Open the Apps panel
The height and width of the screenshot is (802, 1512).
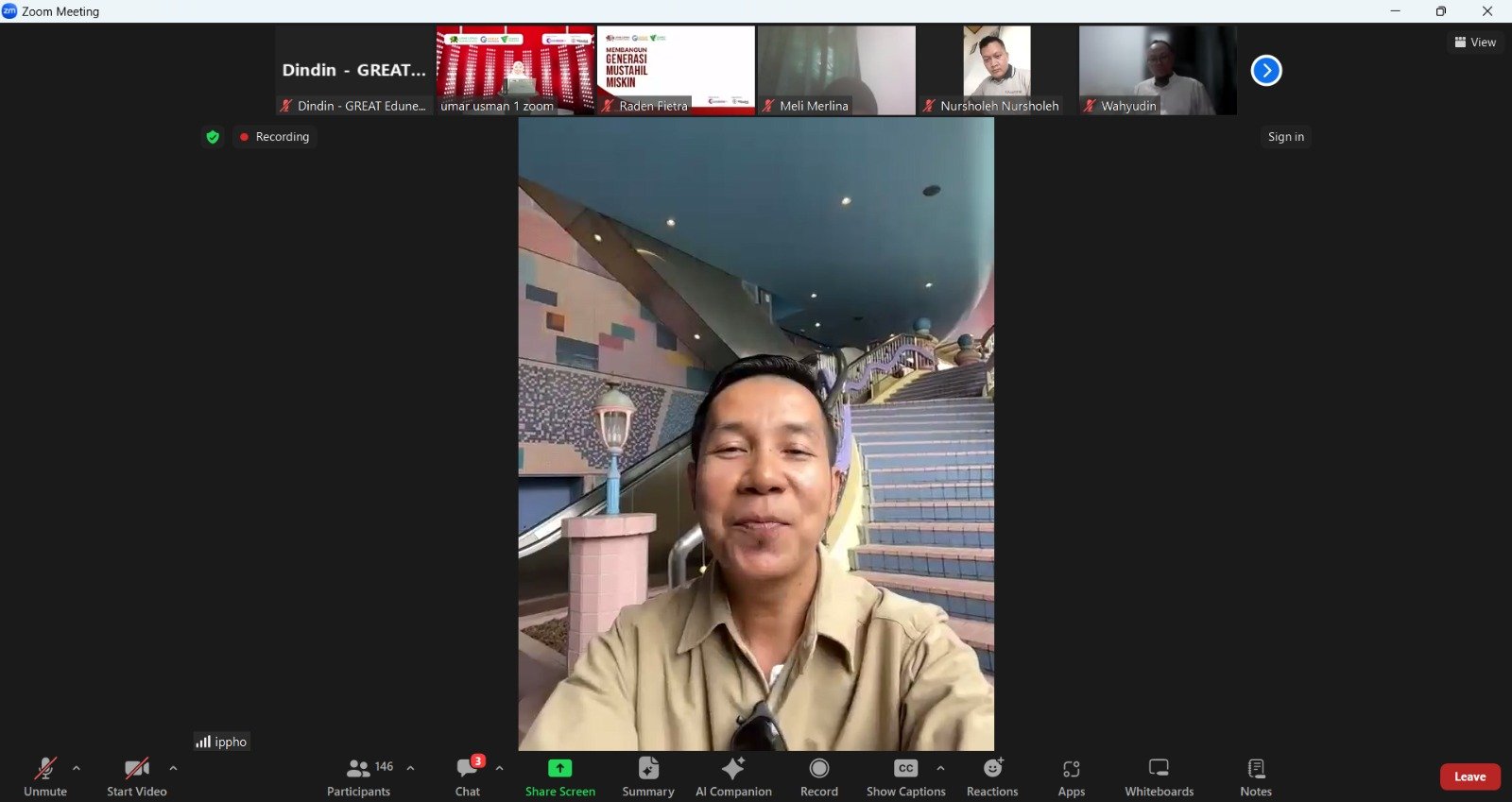tap(1071, 776)
